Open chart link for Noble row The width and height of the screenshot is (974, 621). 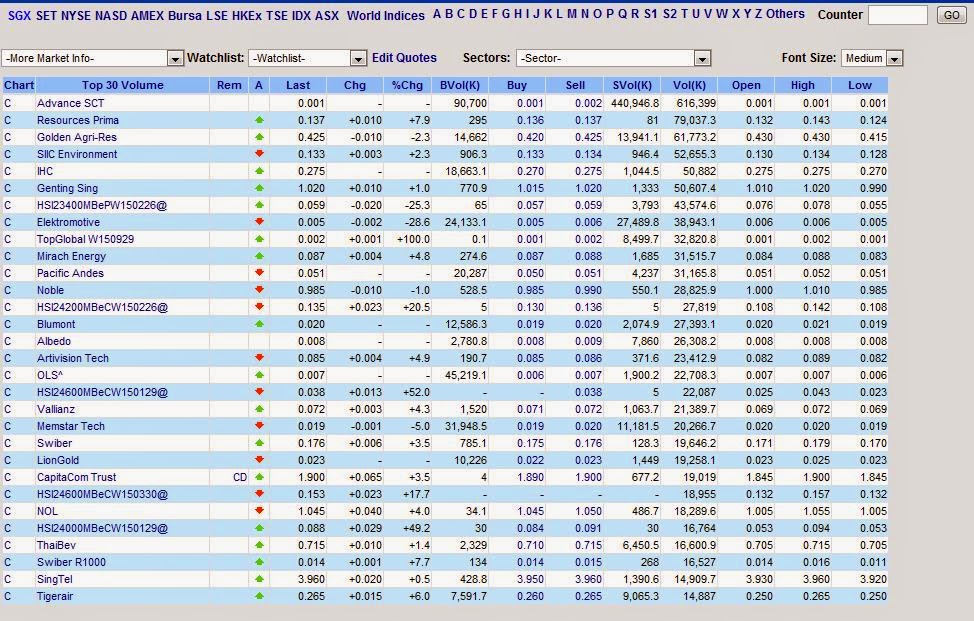(7, 290)
